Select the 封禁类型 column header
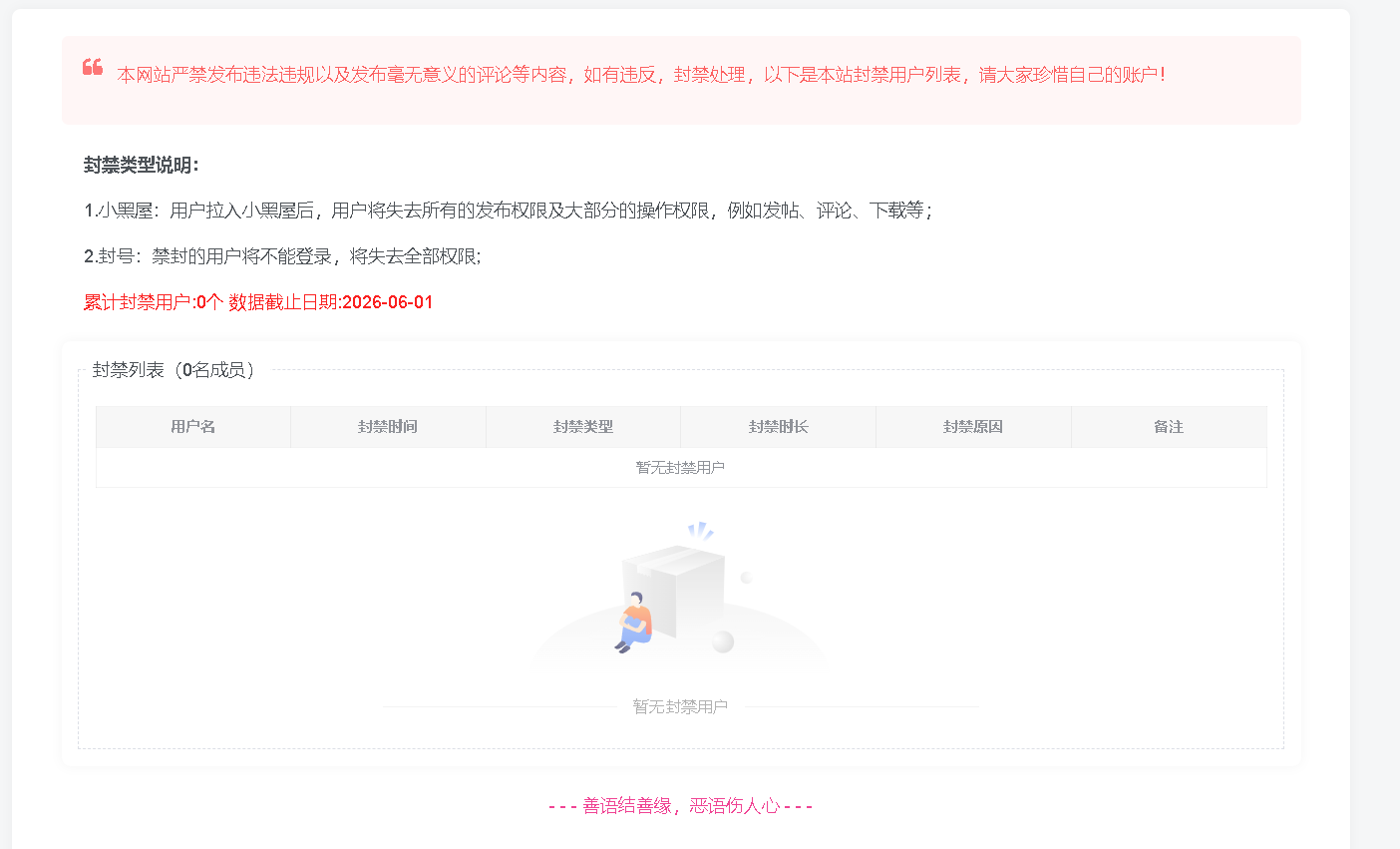The height and width of the screenshot is (849, 1400). 583,427
